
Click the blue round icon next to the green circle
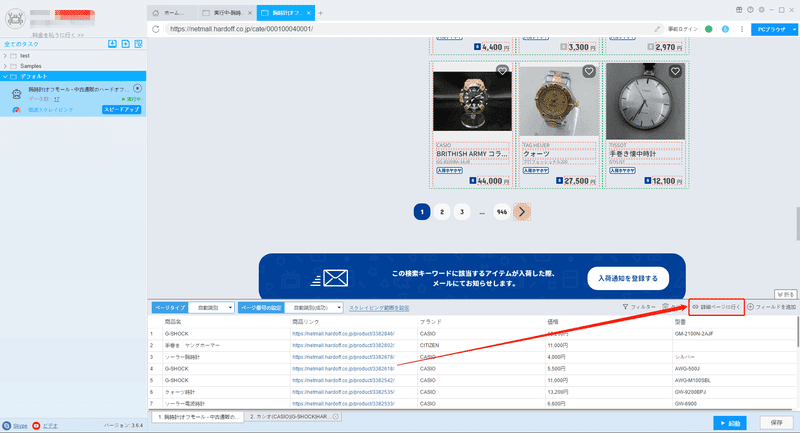(x=725, y=29)
